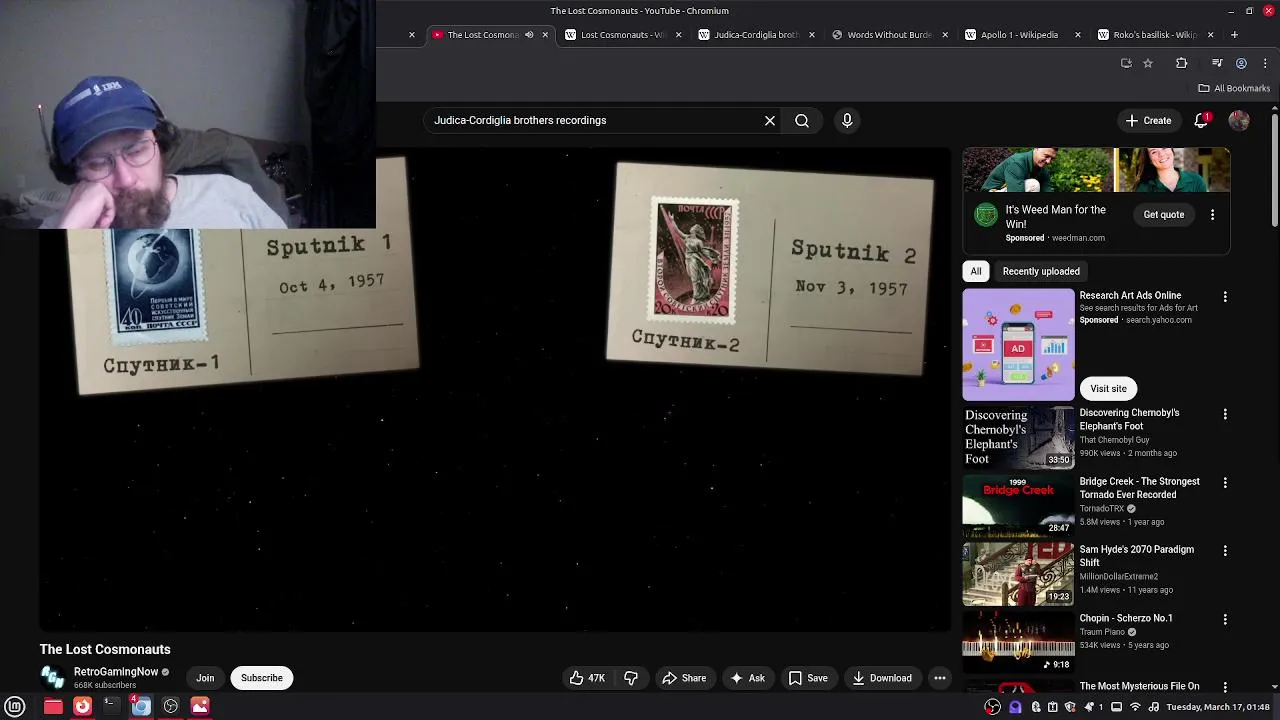
Task: Close The Lost Cosmonauts YouTube tab
Action: tap(545, 35)
